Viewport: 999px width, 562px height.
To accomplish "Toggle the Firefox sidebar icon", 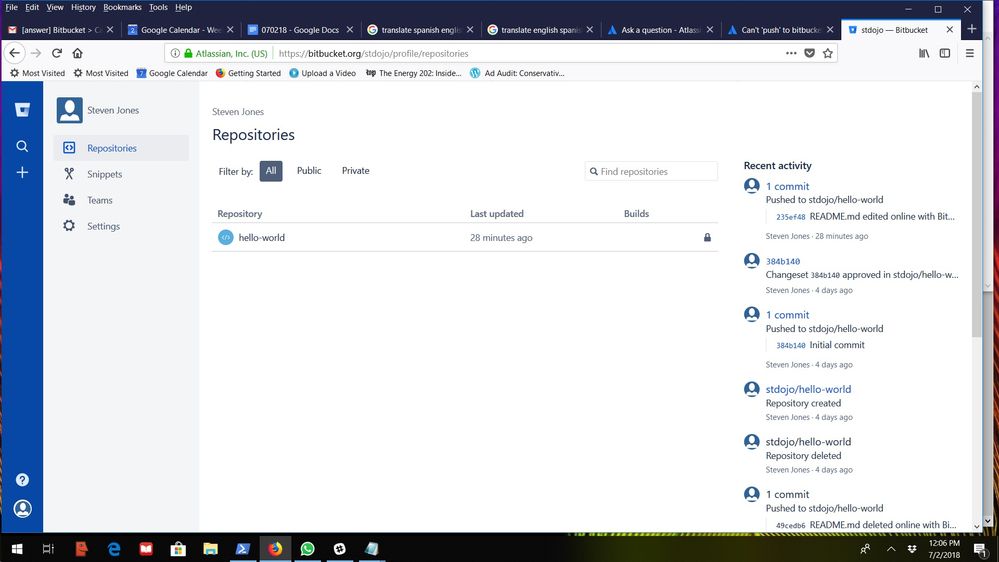I will (x=945, y=54).
